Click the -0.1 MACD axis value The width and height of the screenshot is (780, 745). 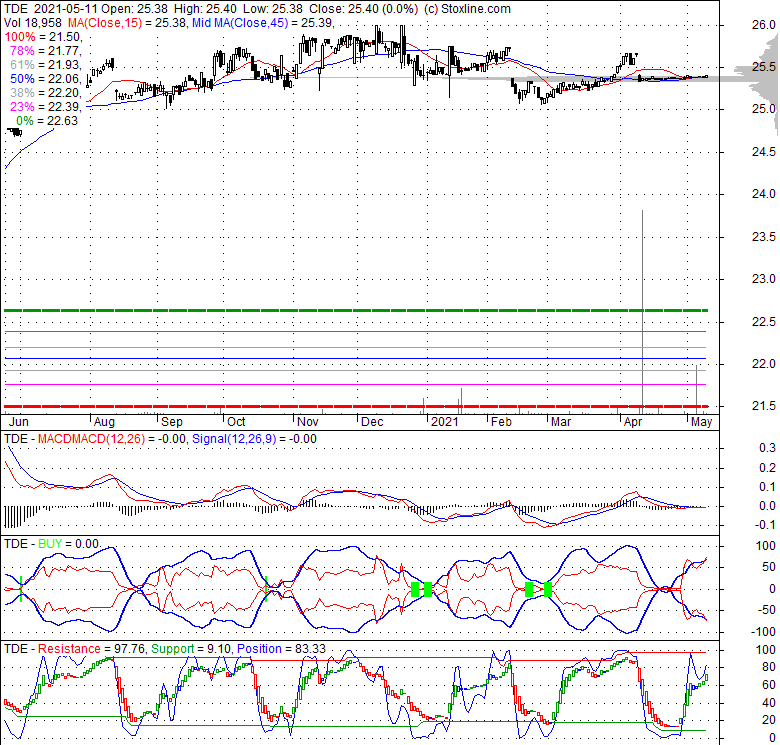click(x=765, y=525)
